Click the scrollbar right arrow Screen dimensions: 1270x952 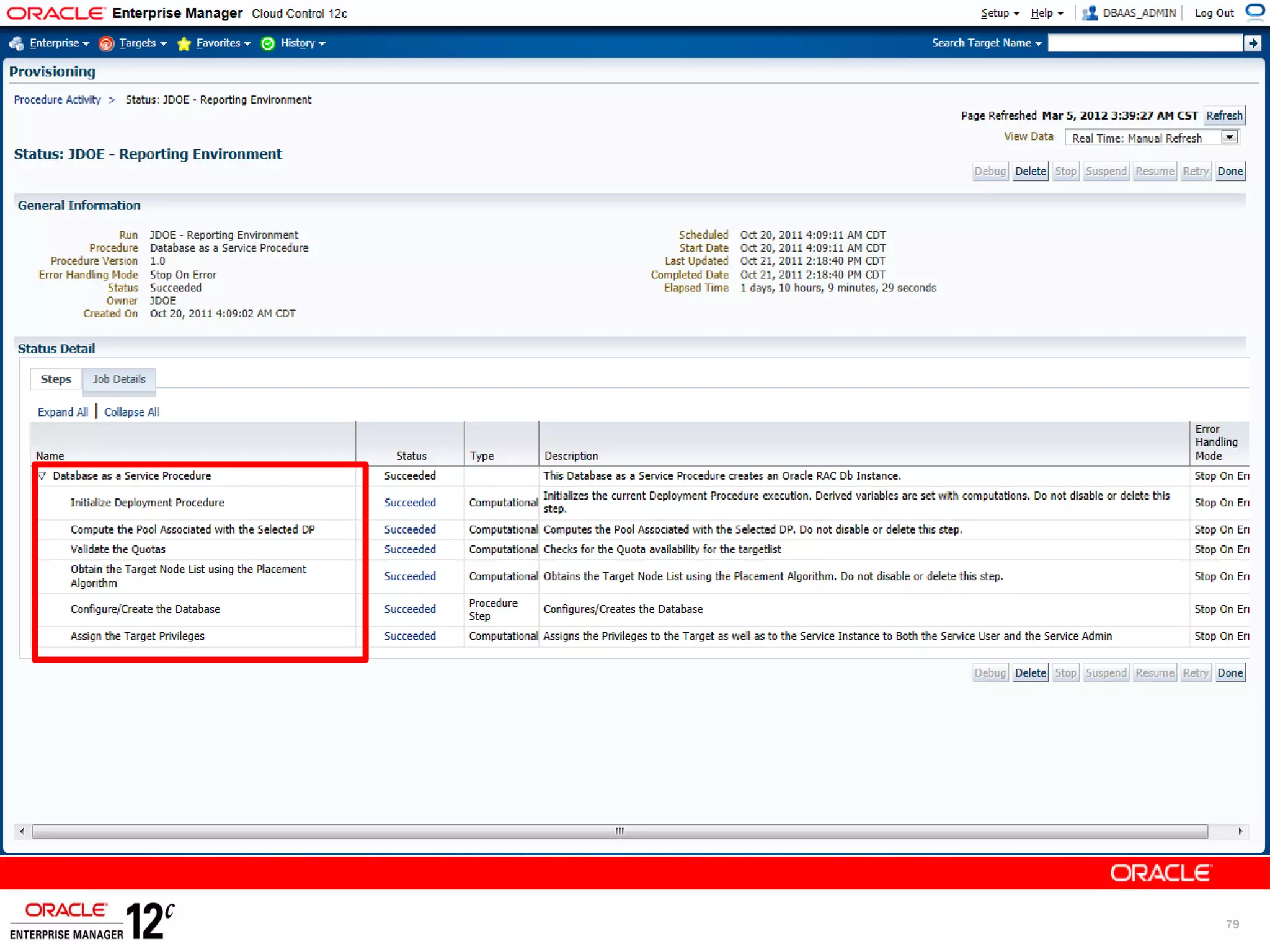pos(1240,831)
